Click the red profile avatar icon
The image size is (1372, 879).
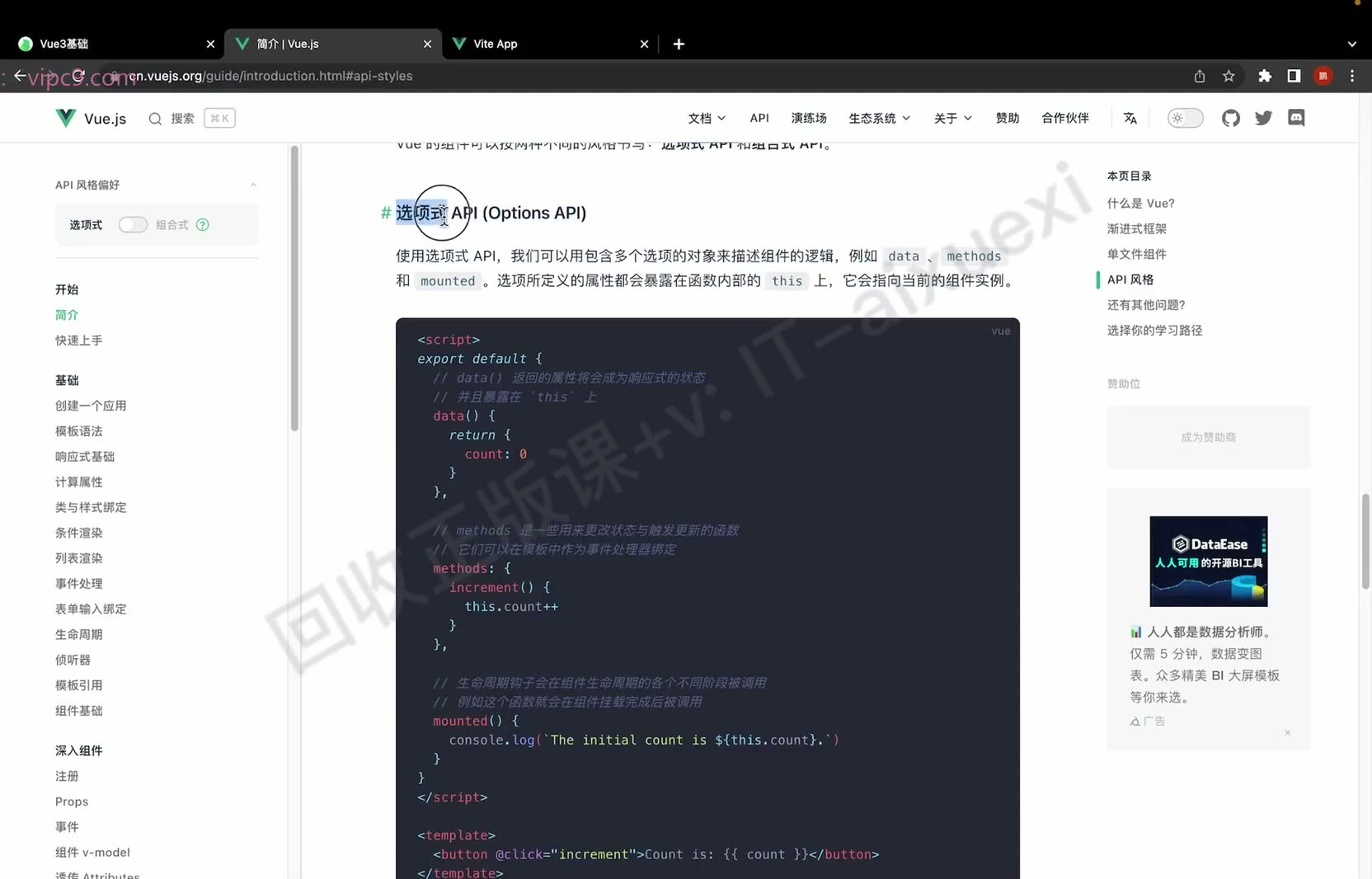pyautogui.click(x=1323, y=76)
